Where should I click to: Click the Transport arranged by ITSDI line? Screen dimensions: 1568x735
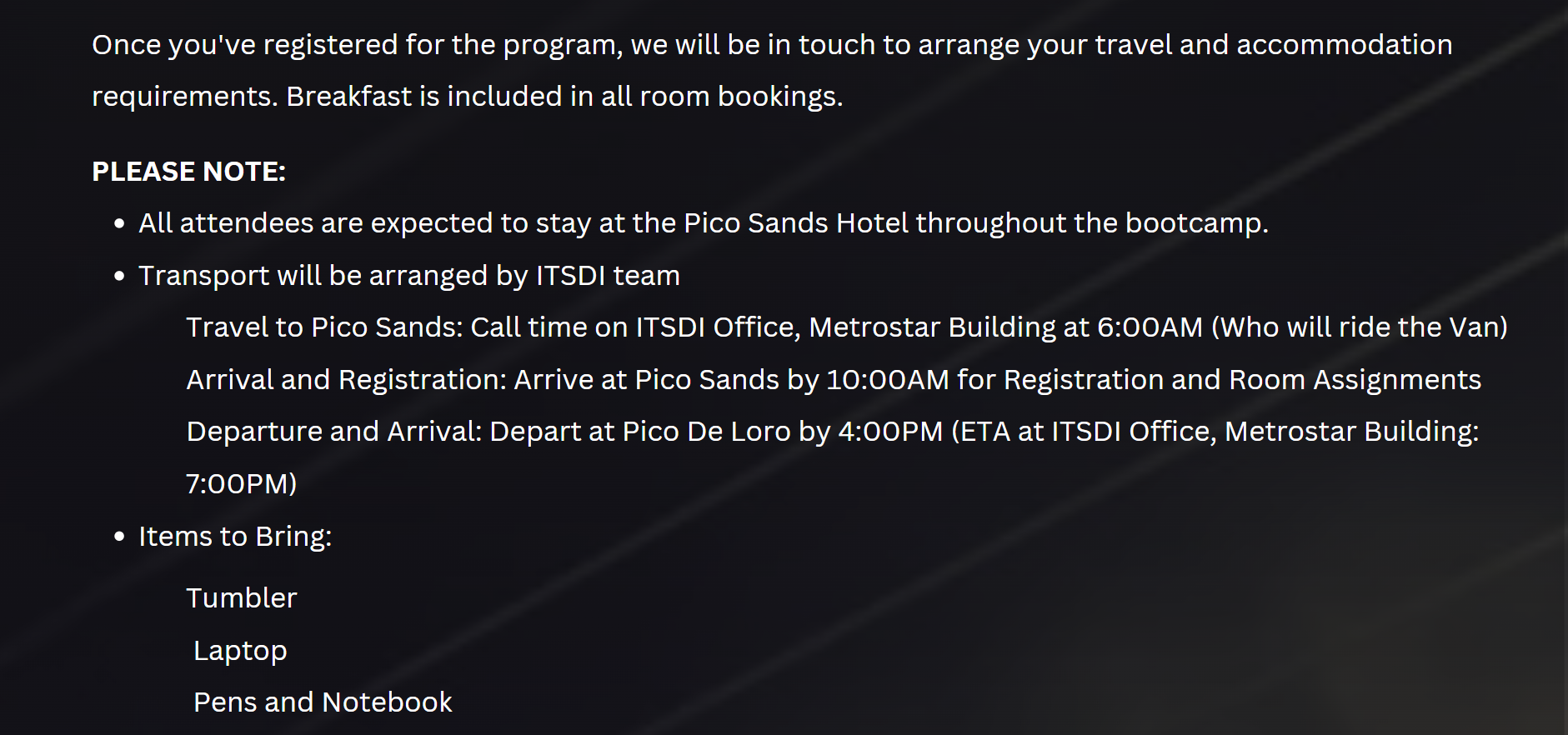pyautogui.click(x=409, y=276)
